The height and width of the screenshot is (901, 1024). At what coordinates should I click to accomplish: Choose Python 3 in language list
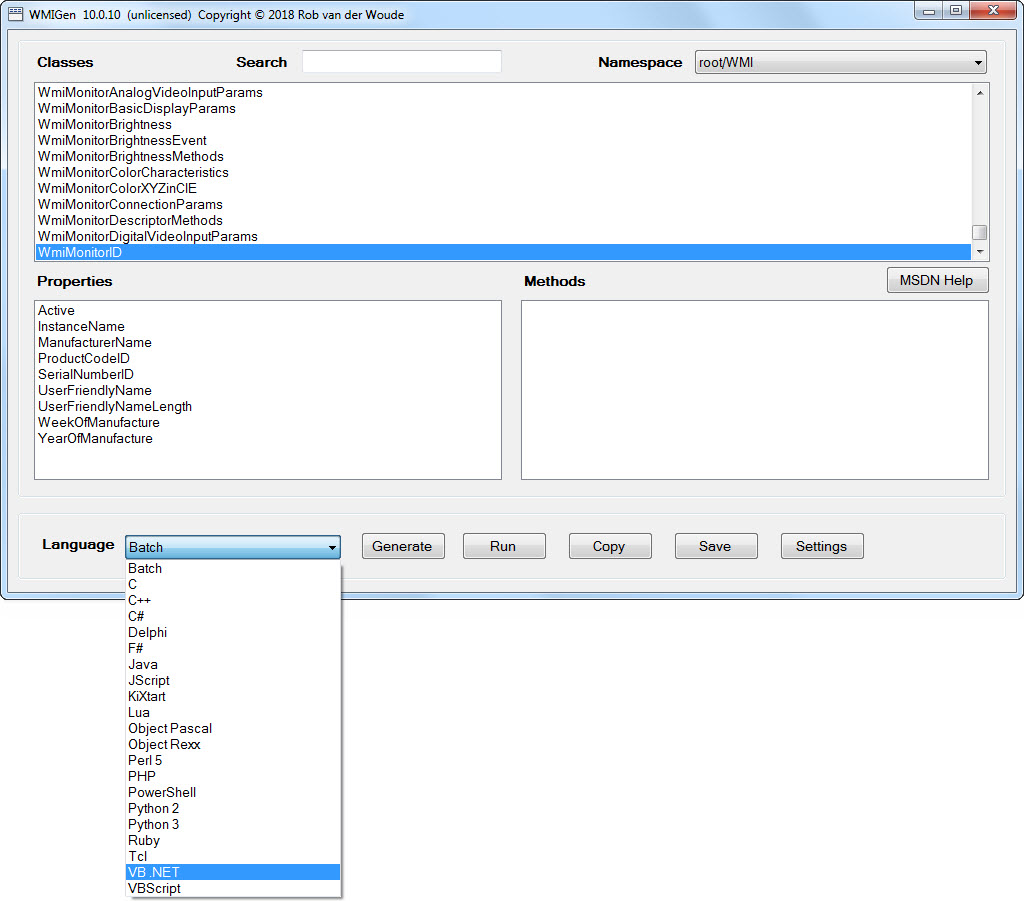pyautogui.click(x=154, y=824)
